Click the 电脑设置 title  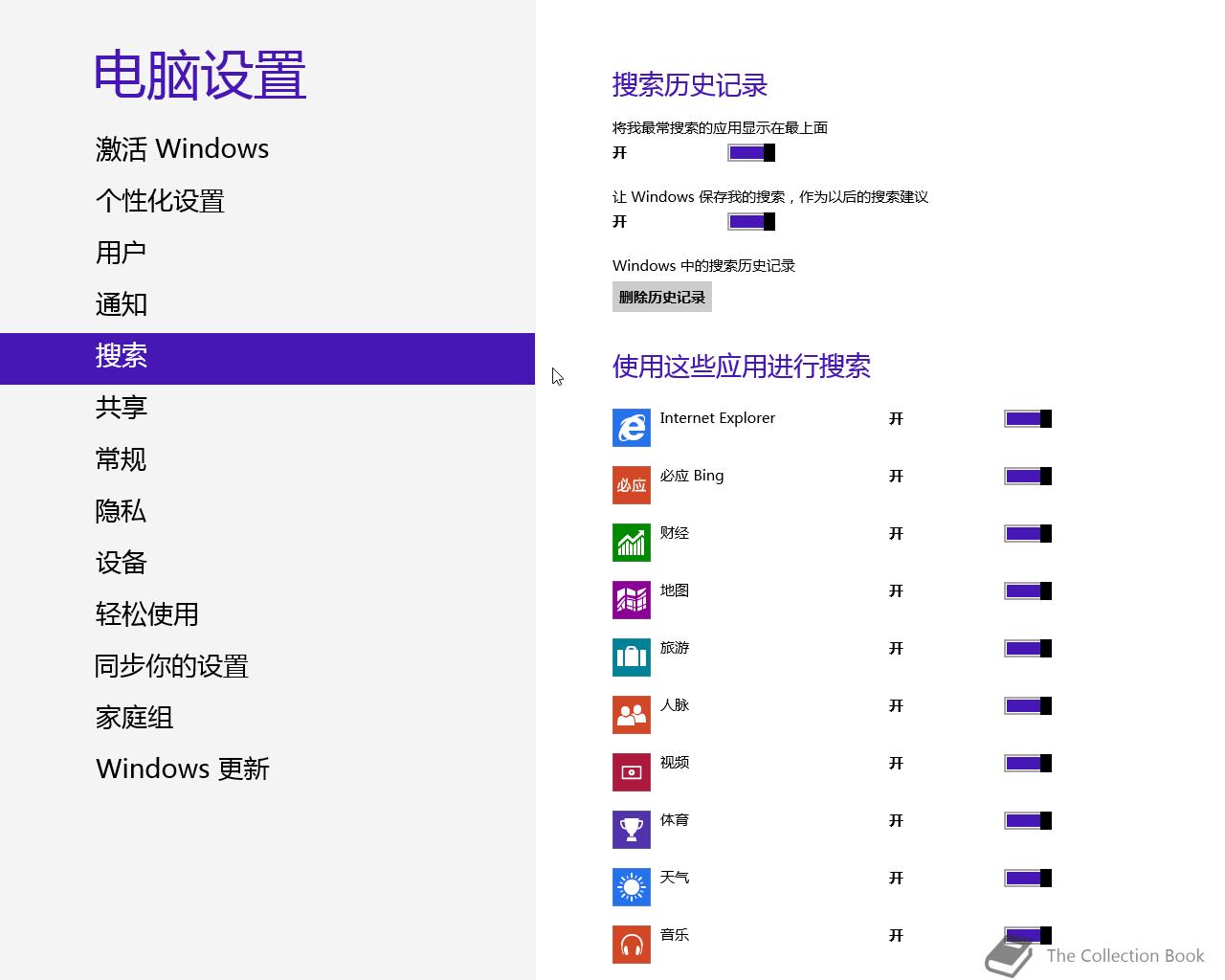[x=200, y=76]
